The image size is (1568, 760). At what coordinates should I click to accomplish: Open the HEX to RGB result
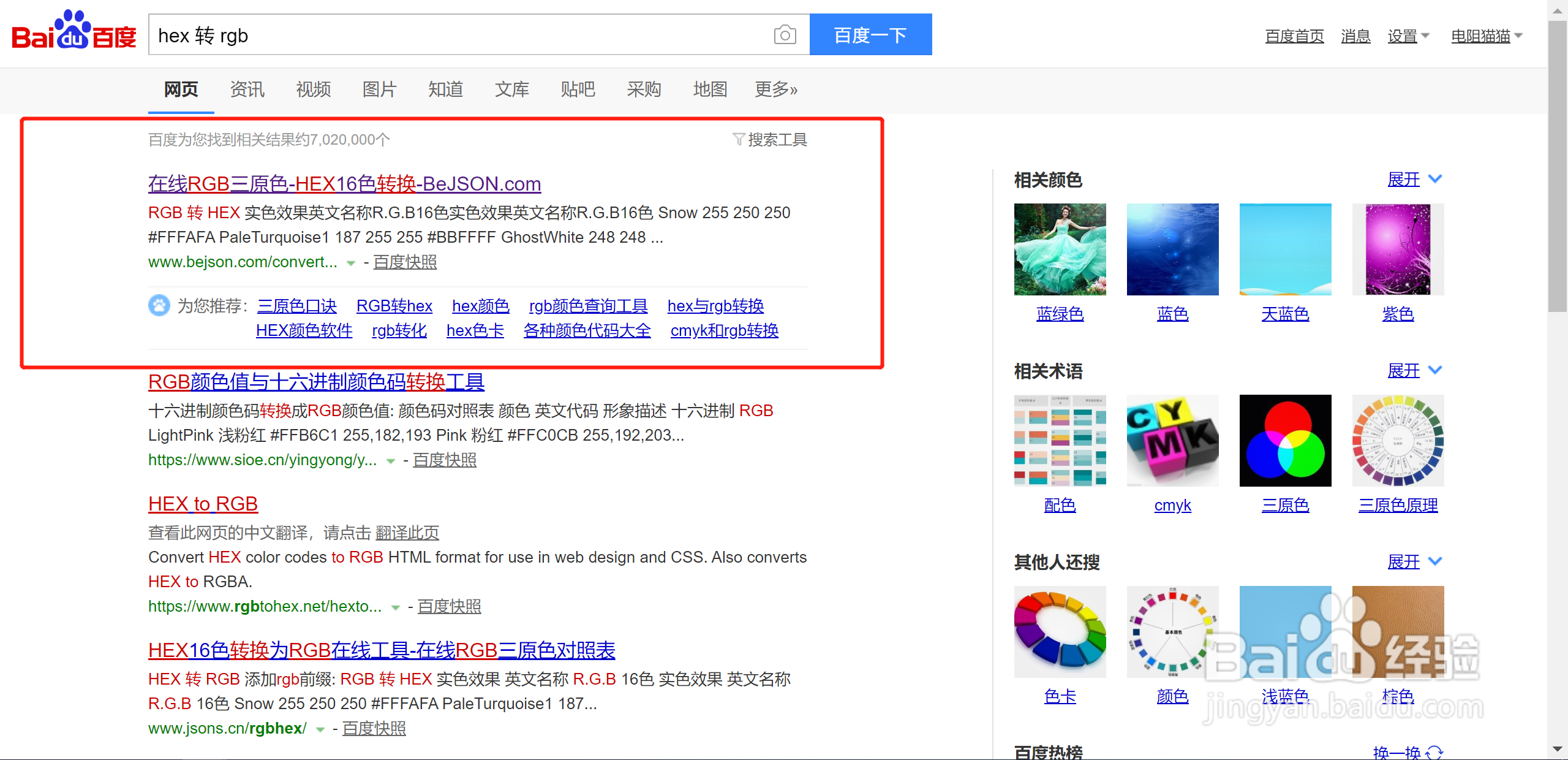203,503
